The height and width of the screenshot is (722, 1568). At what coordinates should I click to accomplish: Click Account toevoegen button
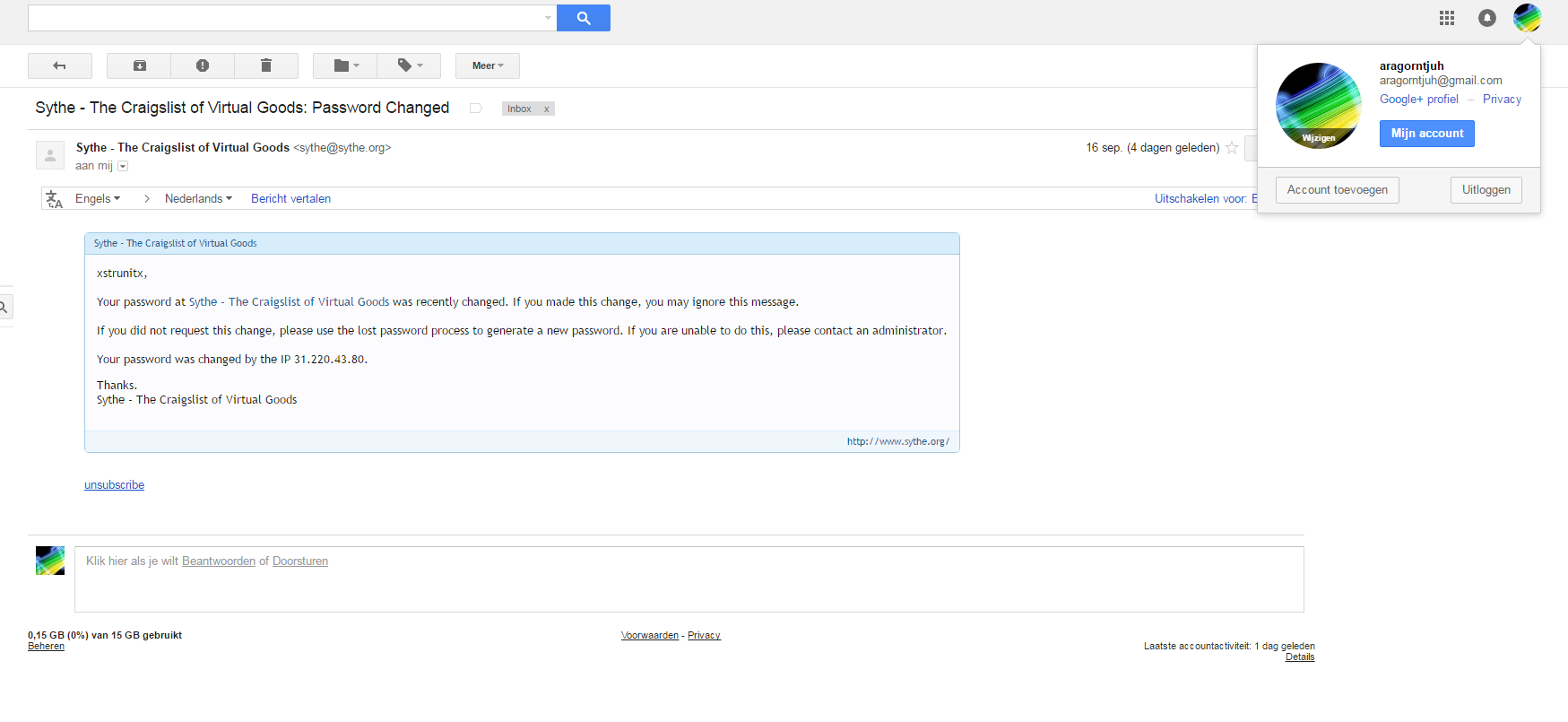[1338, 190]
